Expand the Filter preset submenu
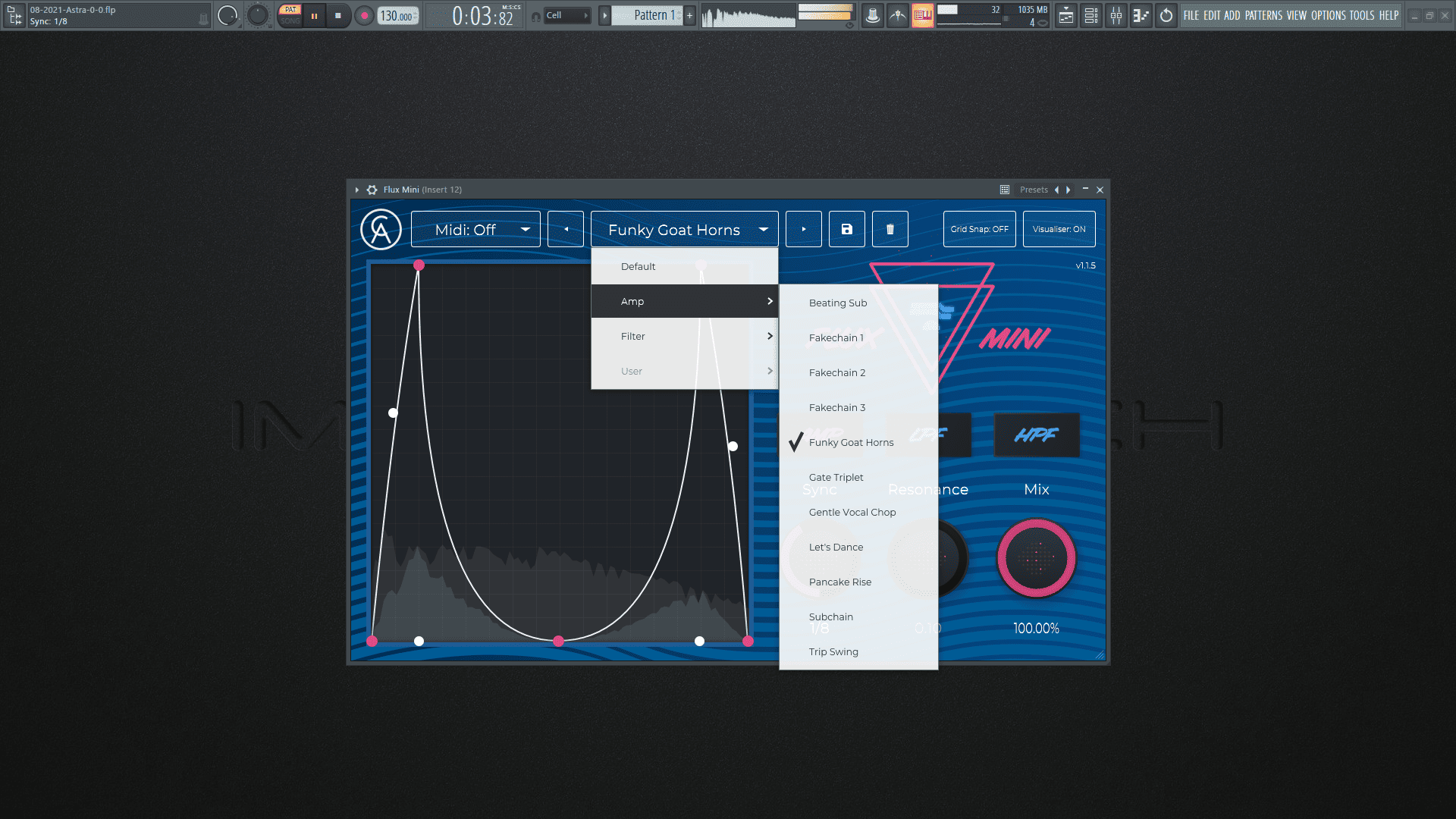The width and height of the screenshot is (1456, 819). coord(685,337)
